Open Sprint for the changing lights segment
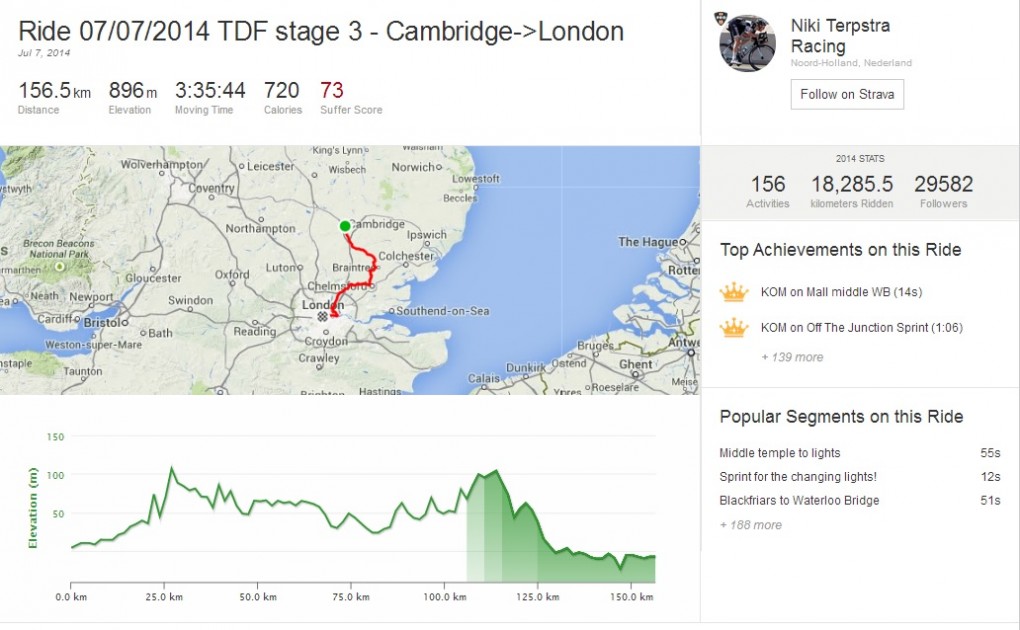 (x=798, y=477)
